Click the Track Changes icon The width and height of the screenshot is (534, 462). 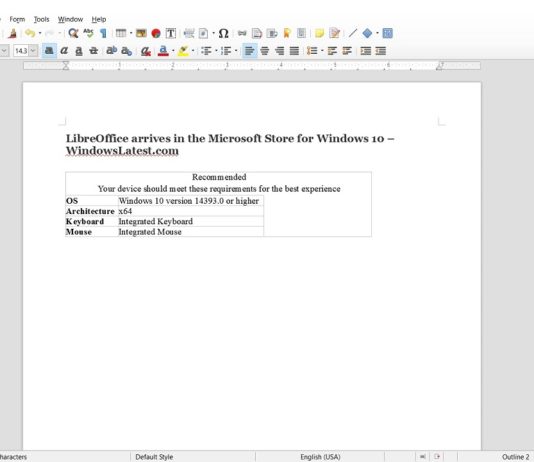pos(335,33)
